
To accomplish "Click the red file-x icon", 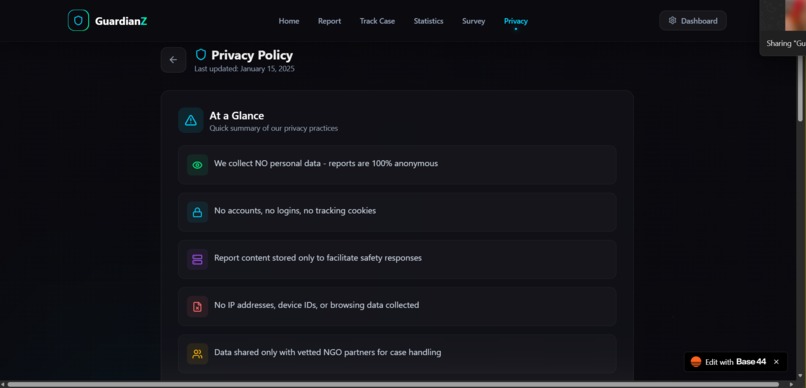I will tap(197, 307).
